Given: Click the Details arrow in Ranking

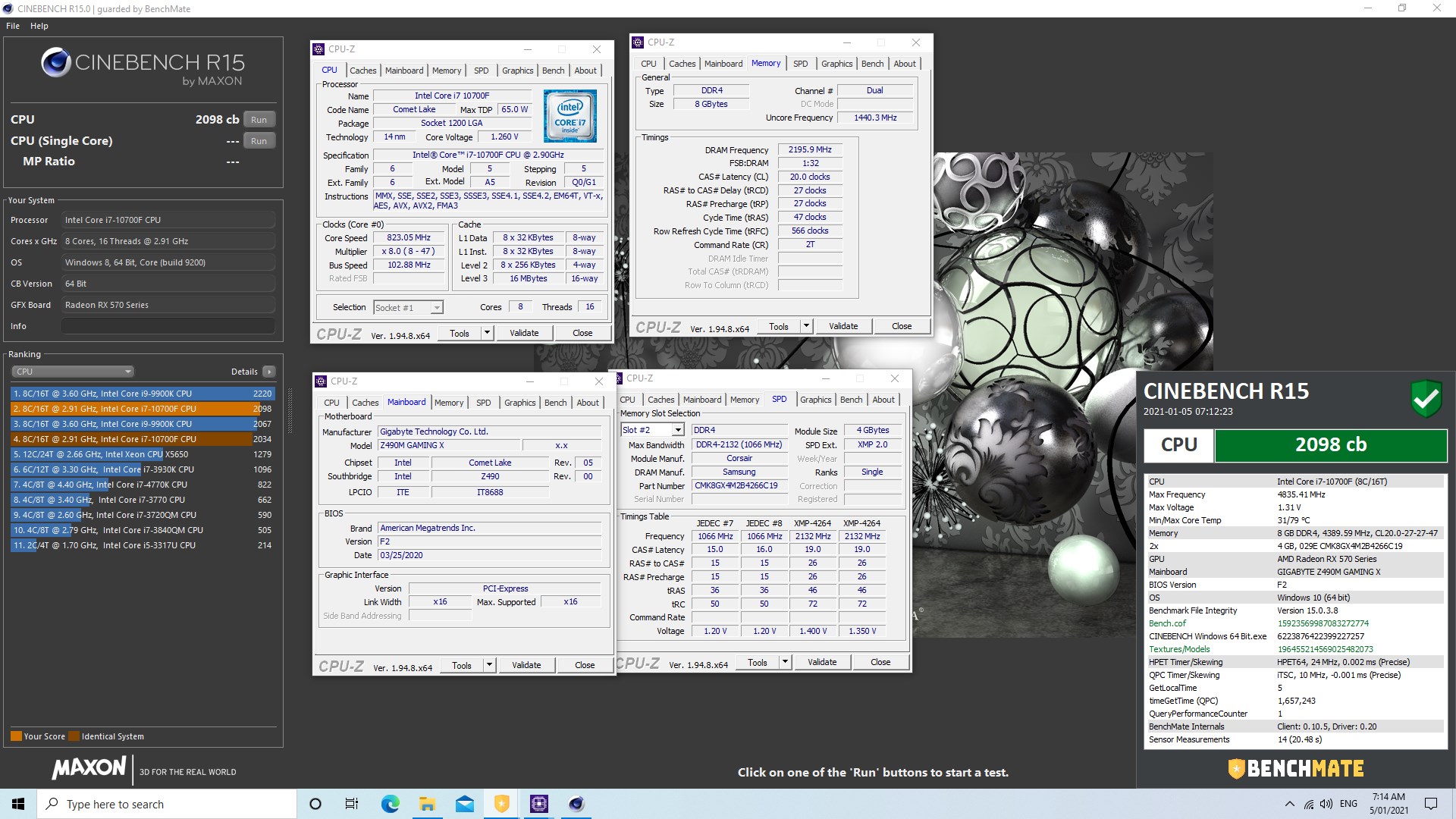Looking at the screenshot, I should pyautogui.click(x=268, y=372).
